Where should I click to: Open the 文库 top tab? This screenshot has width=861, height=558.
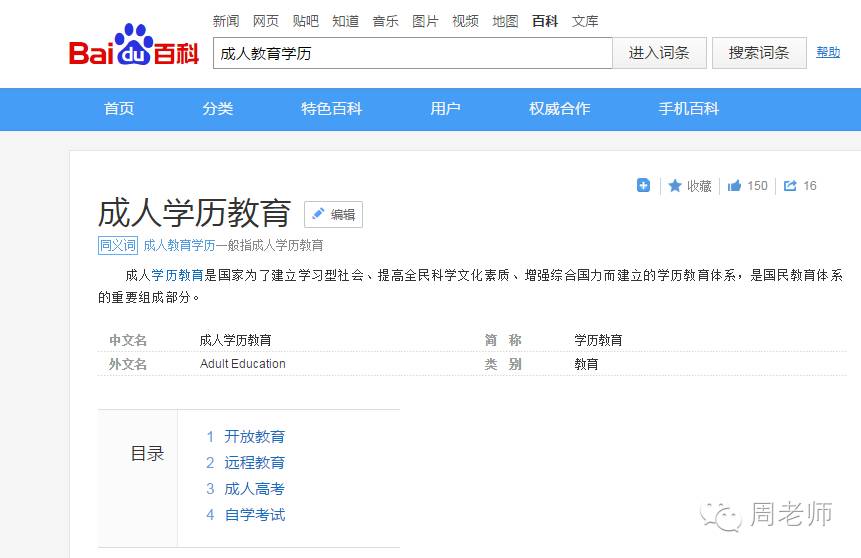(585, 21)
